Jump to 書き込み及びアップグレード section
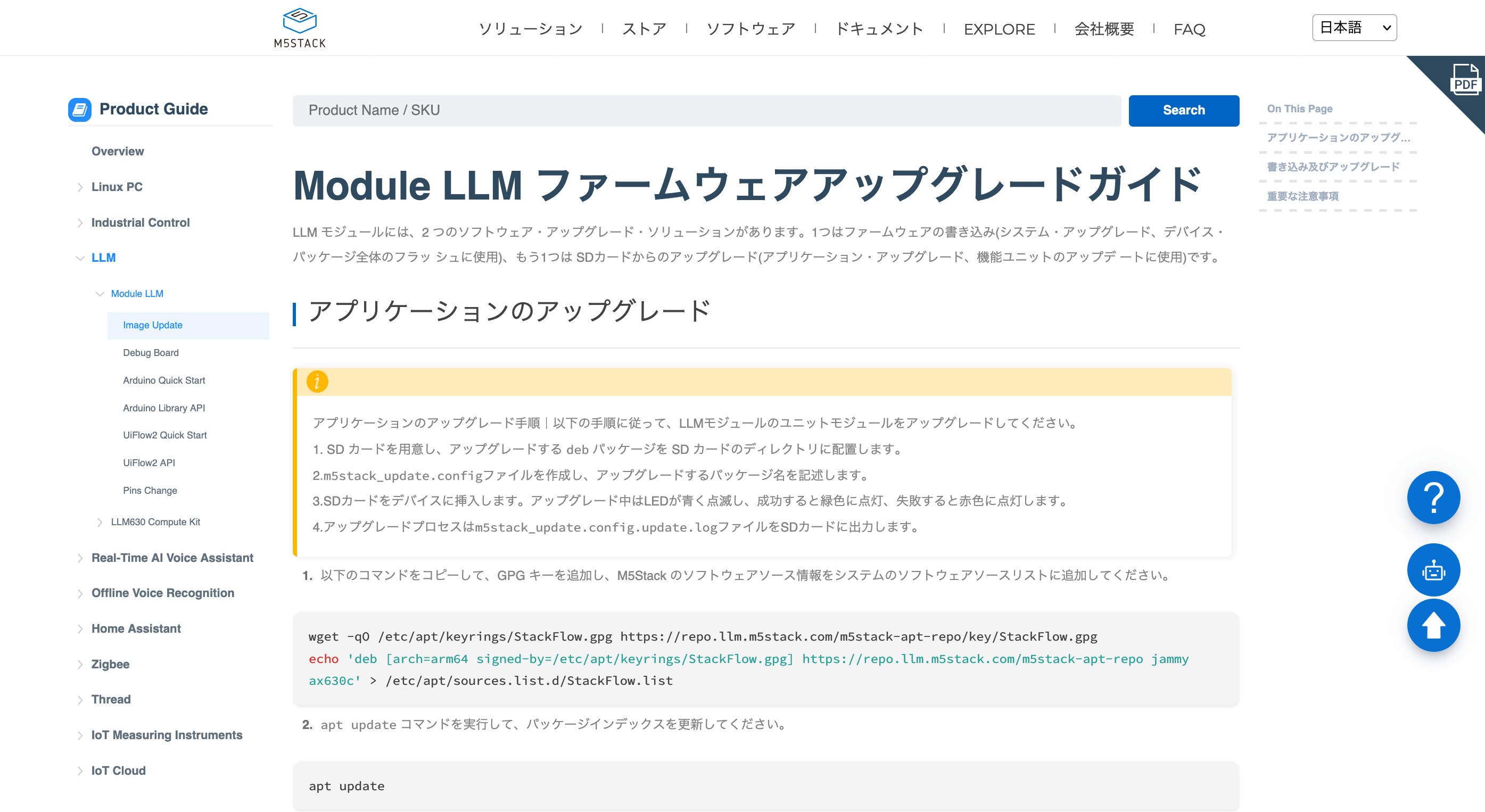The height and width of the screenshot is (812, 1485). coord(1333,167)
